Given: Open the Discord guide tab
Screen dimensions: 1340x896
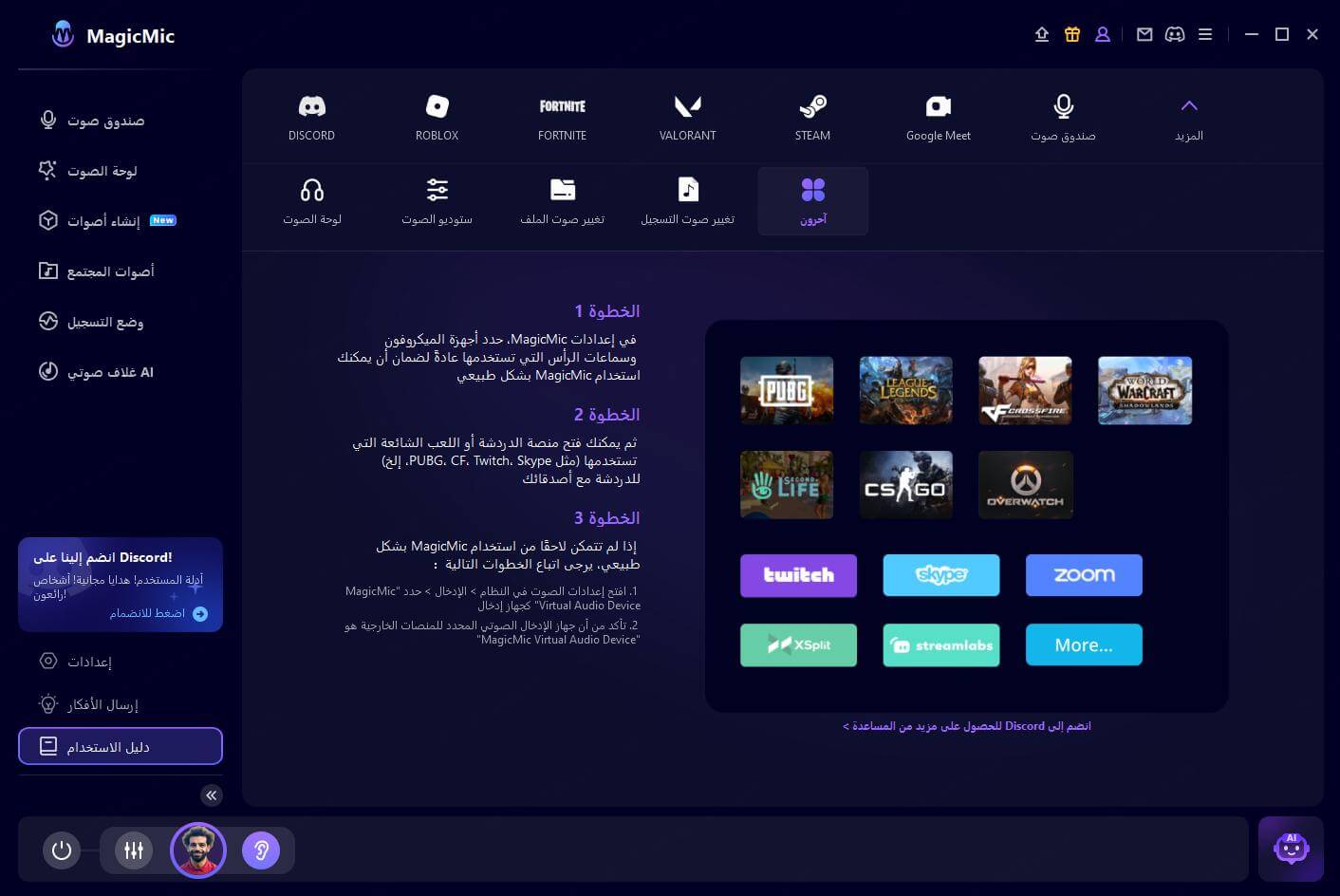Looking at the screenshot, I should coord(311,118).
